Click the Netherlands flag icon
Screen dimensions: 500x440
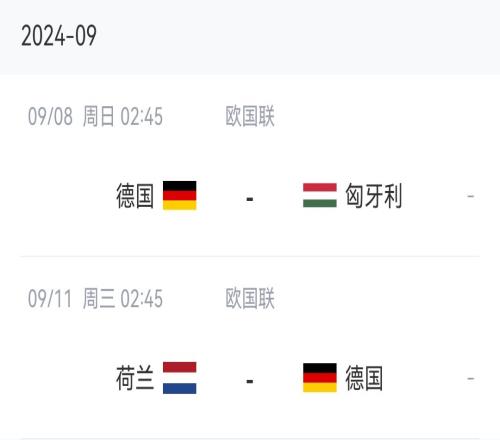pyautogui.click(x=179, y=378)
